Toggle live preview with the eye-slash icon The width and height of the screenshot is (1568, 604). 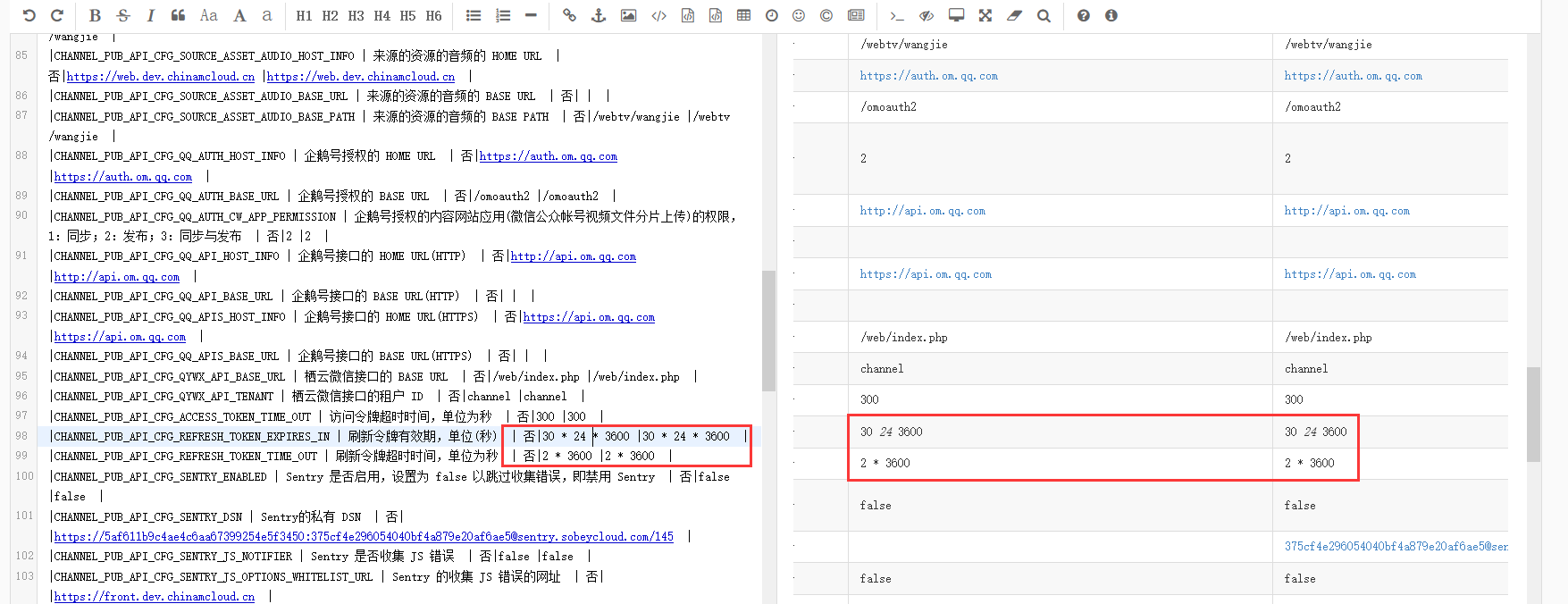coord(927,15)
